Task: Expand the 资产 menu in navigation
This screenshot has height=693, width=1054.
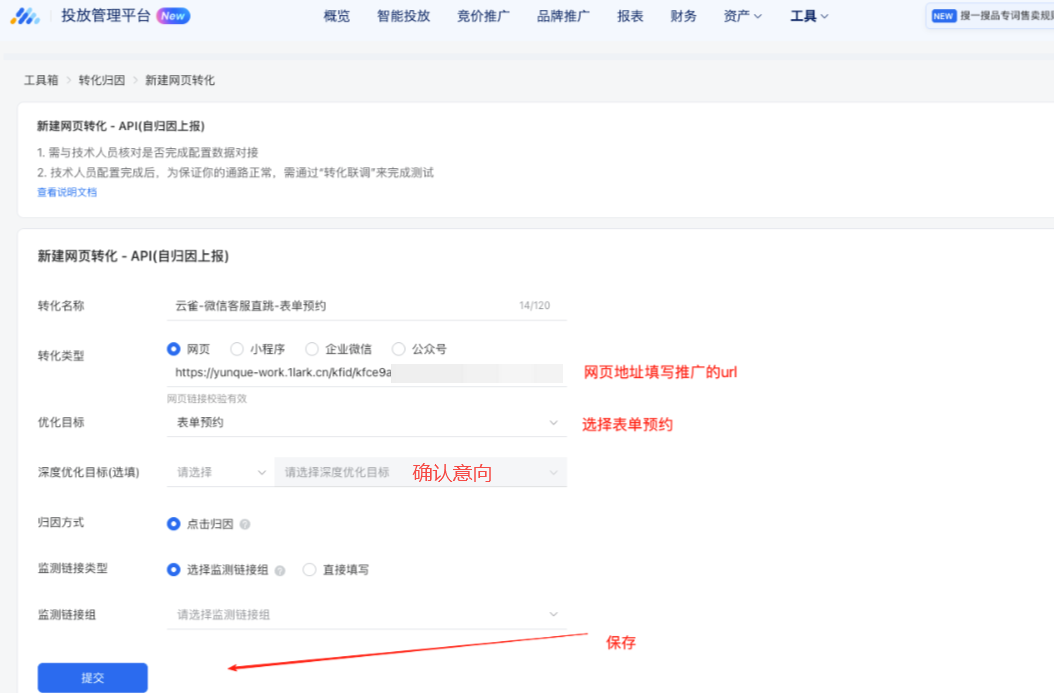Action: [742, 16]
